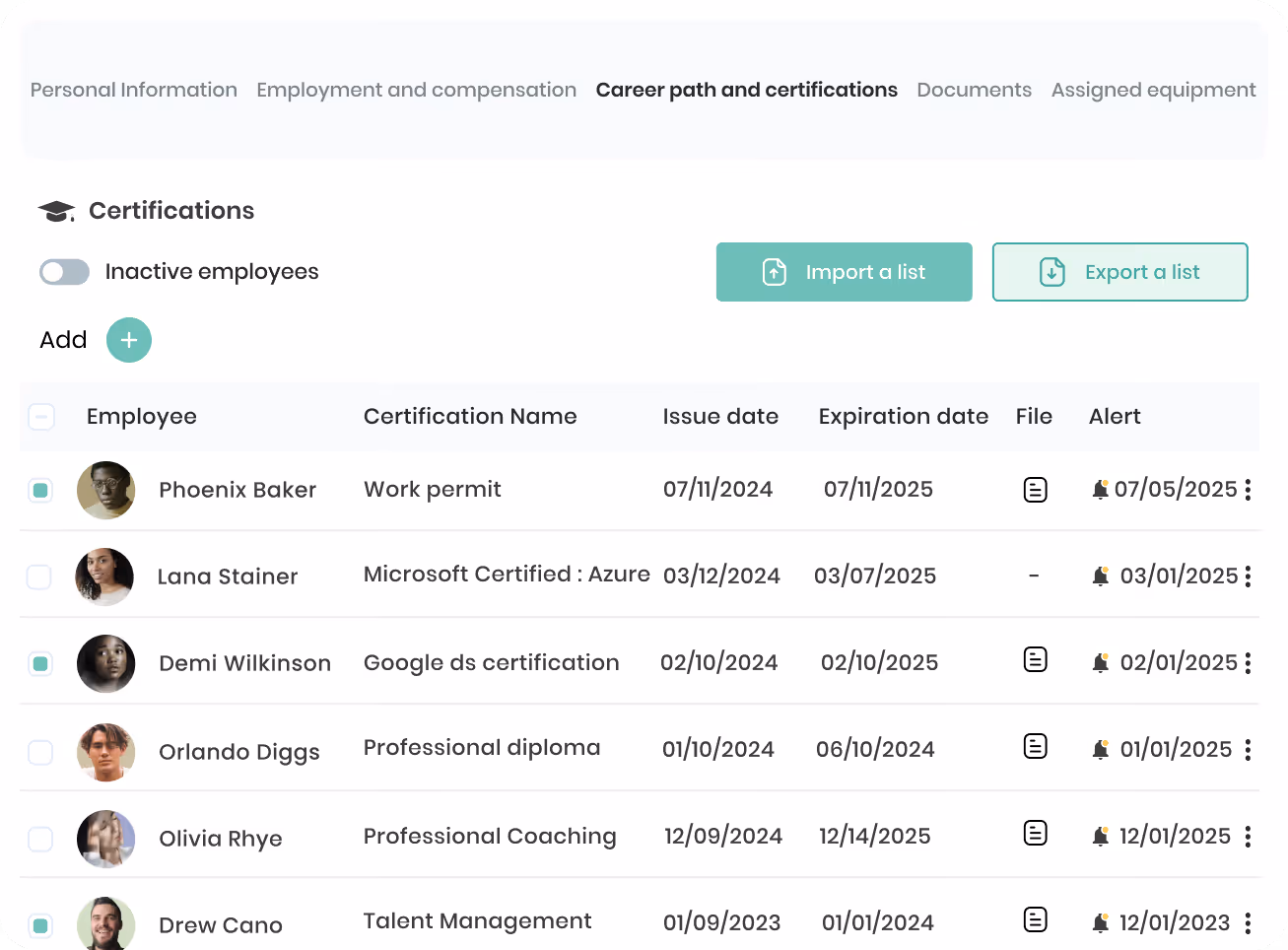Click alert bell icon for Olivia Rhye
The image size is (1288, 950).
tap(1101, 836)
